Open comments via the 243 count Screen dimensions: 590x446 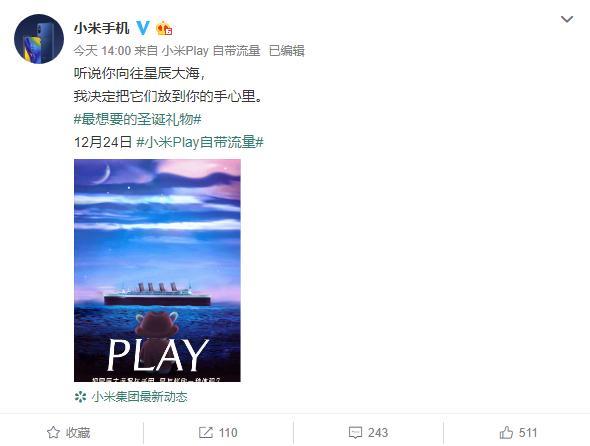pyautogui.click(x=378, y=433)
